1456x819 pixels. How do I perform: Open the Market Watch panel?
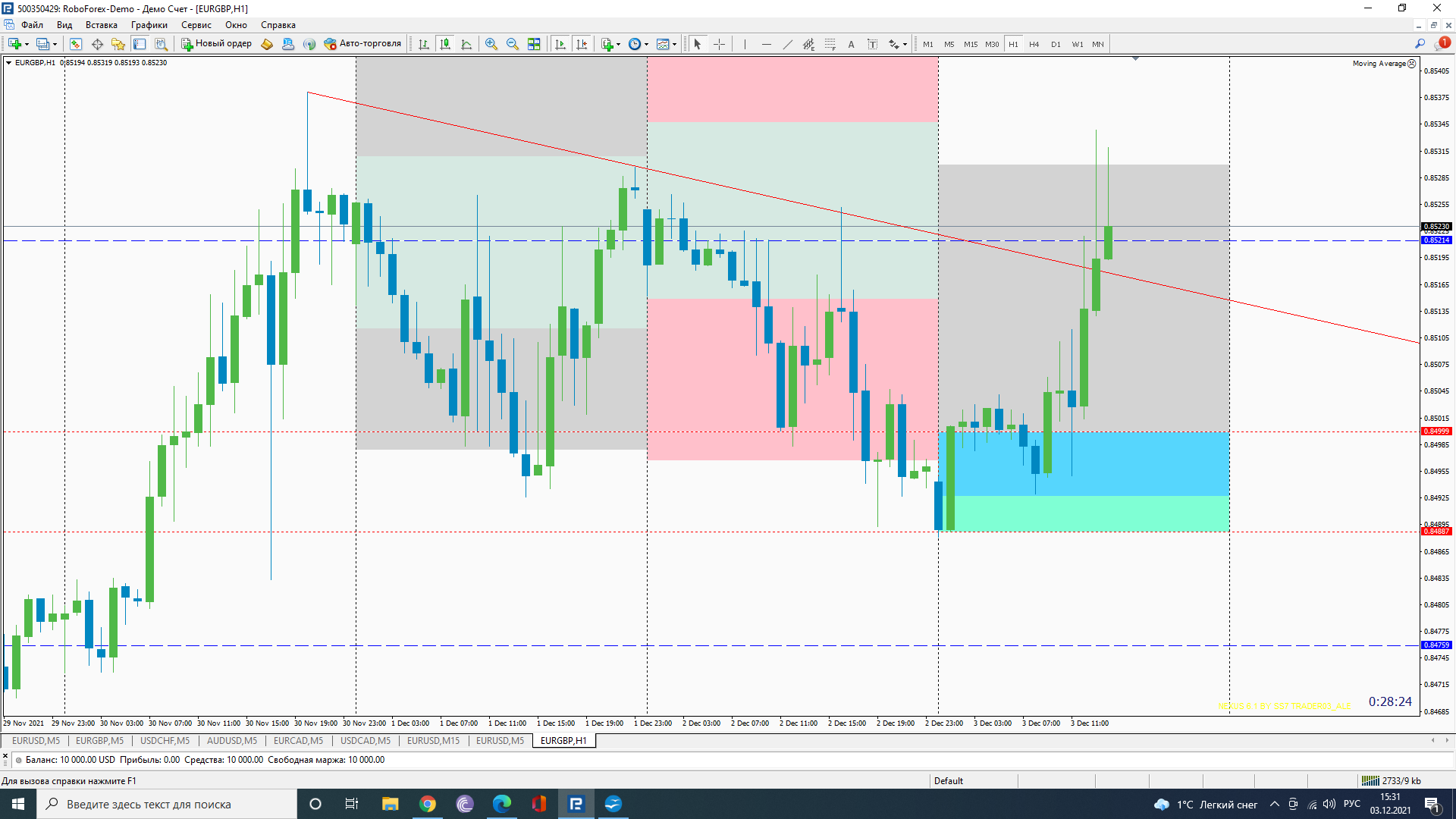[76, 44]
